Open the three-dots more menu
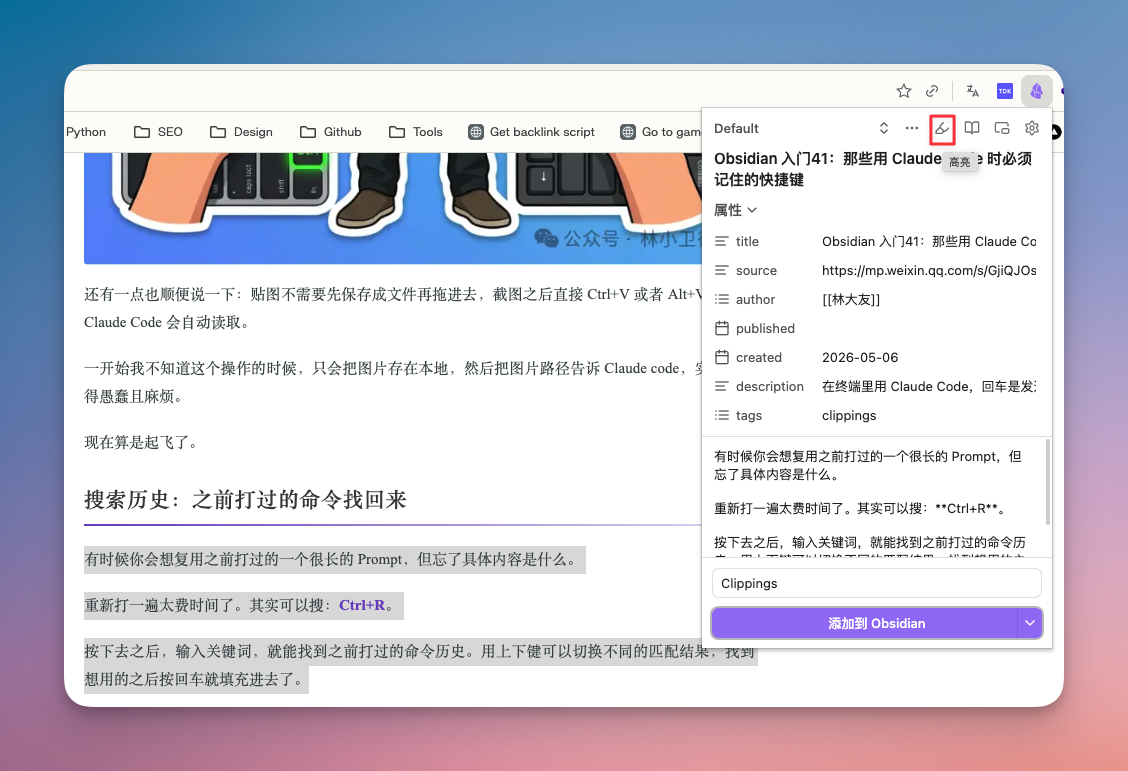The width and height of the screenshot is (1128, 771). coord(911,128)
